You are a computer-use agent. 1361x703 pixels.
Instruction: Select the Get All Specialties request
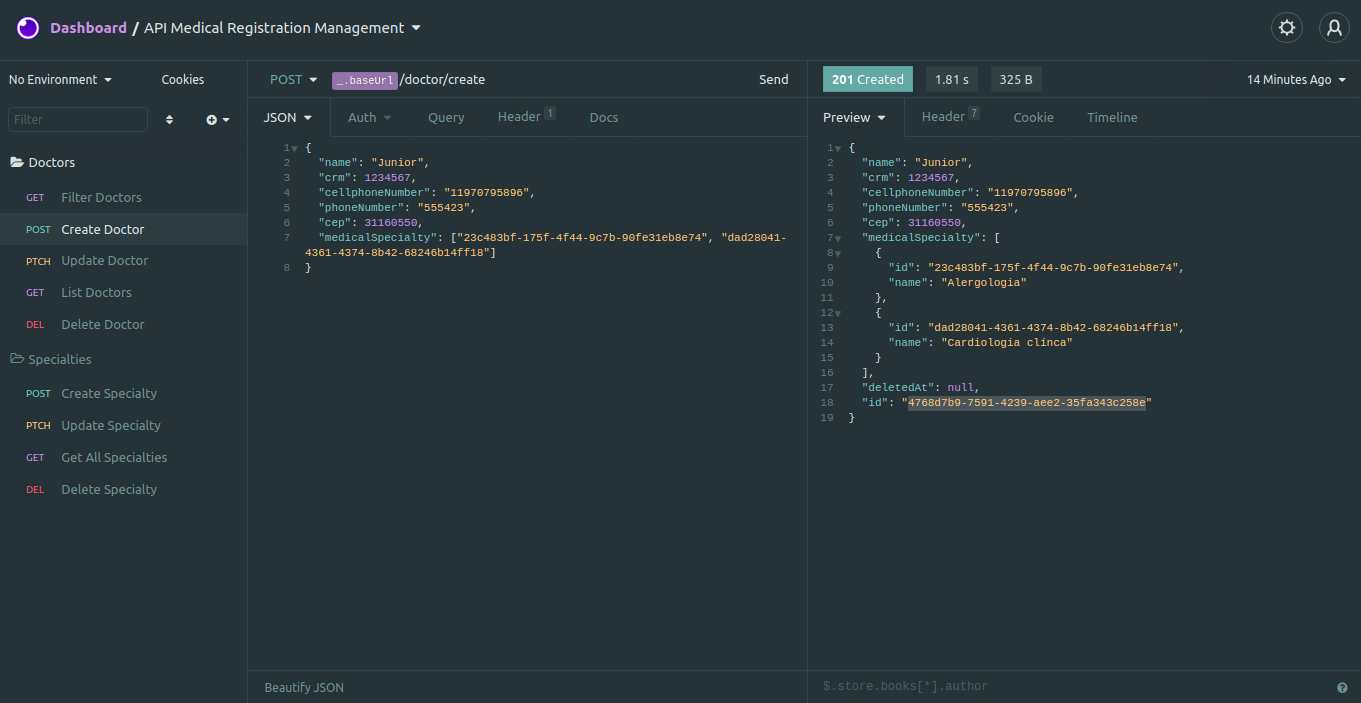pos(123,458)
